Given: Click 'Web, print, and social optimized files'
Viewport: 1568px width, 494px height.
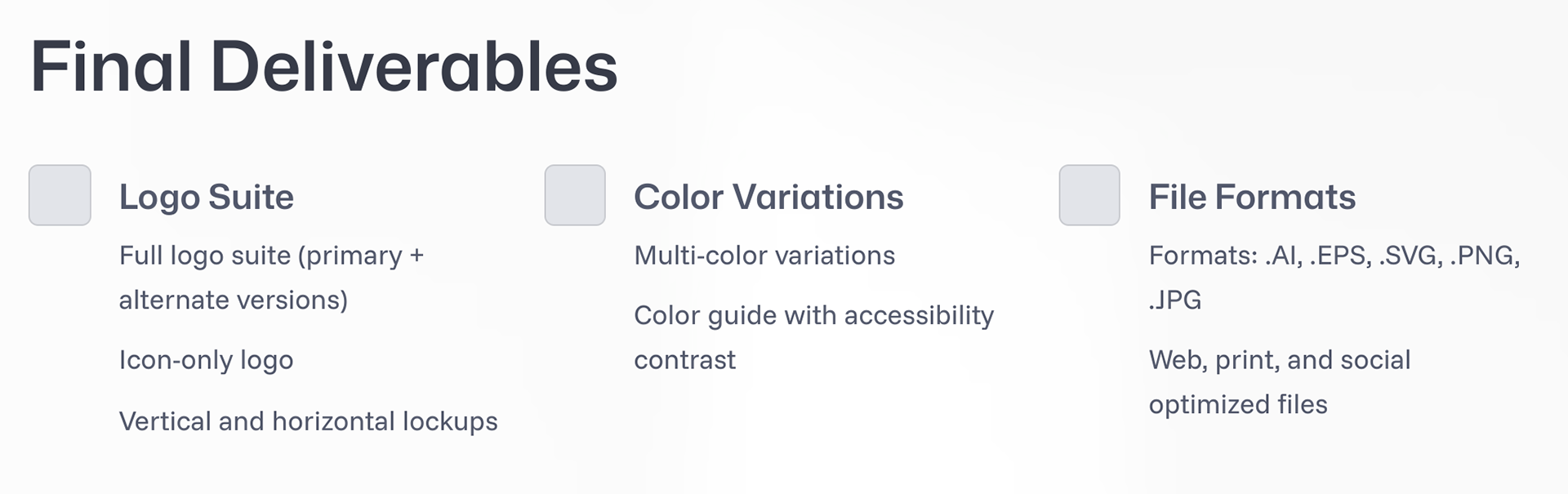Looking at the screenshot, I should click(x=1280, y=382).
